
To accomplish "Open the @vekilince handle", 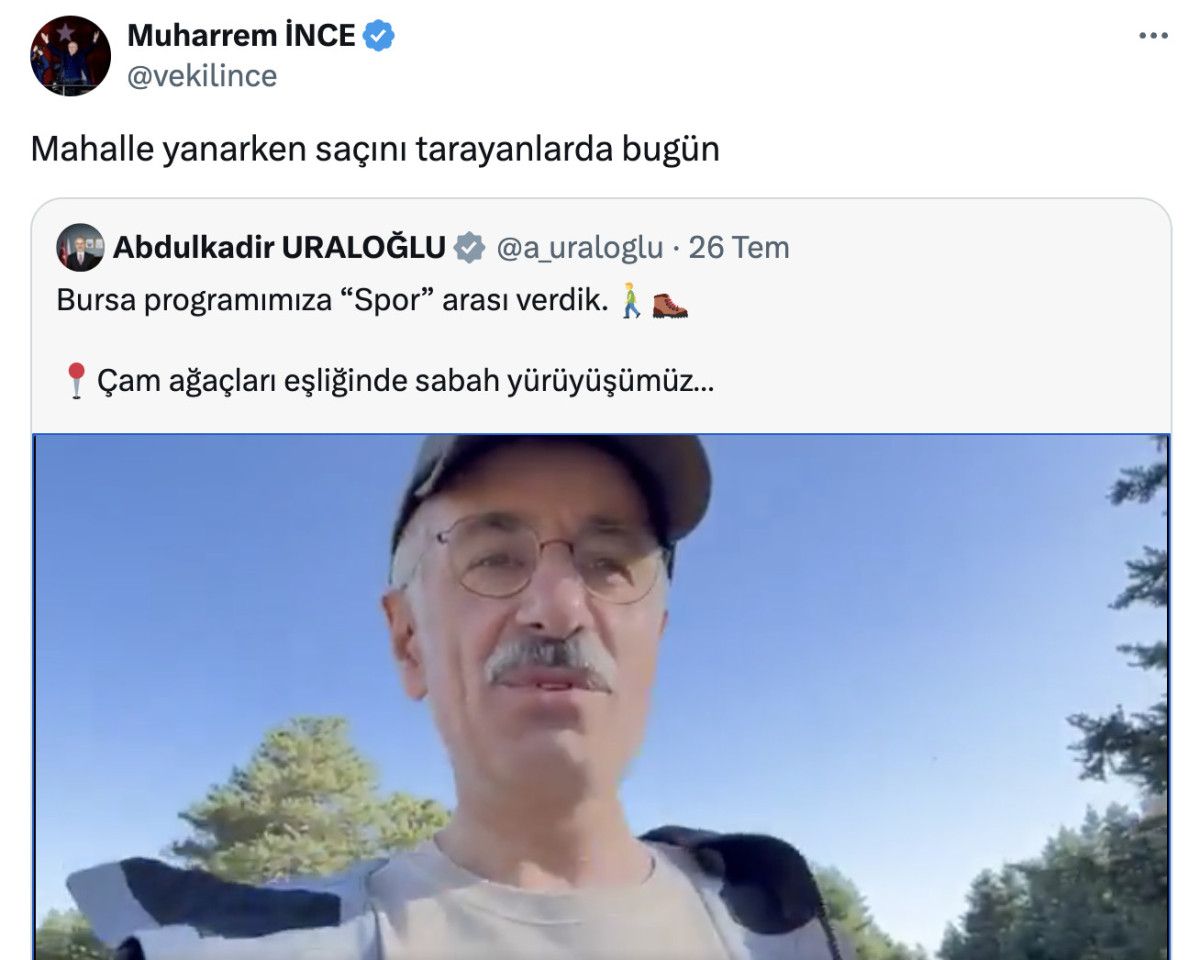I will click(202, 76).
